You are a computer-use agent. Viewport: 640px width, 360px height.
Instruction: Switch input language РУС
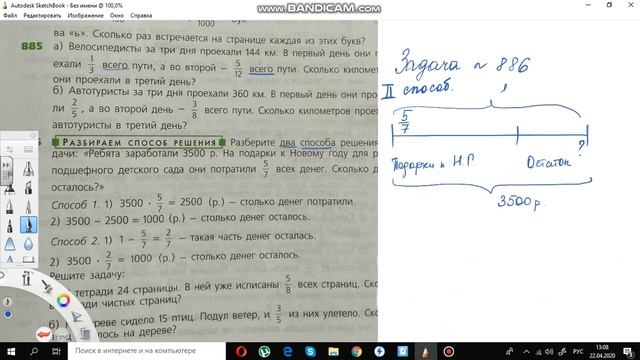point(578,351)
